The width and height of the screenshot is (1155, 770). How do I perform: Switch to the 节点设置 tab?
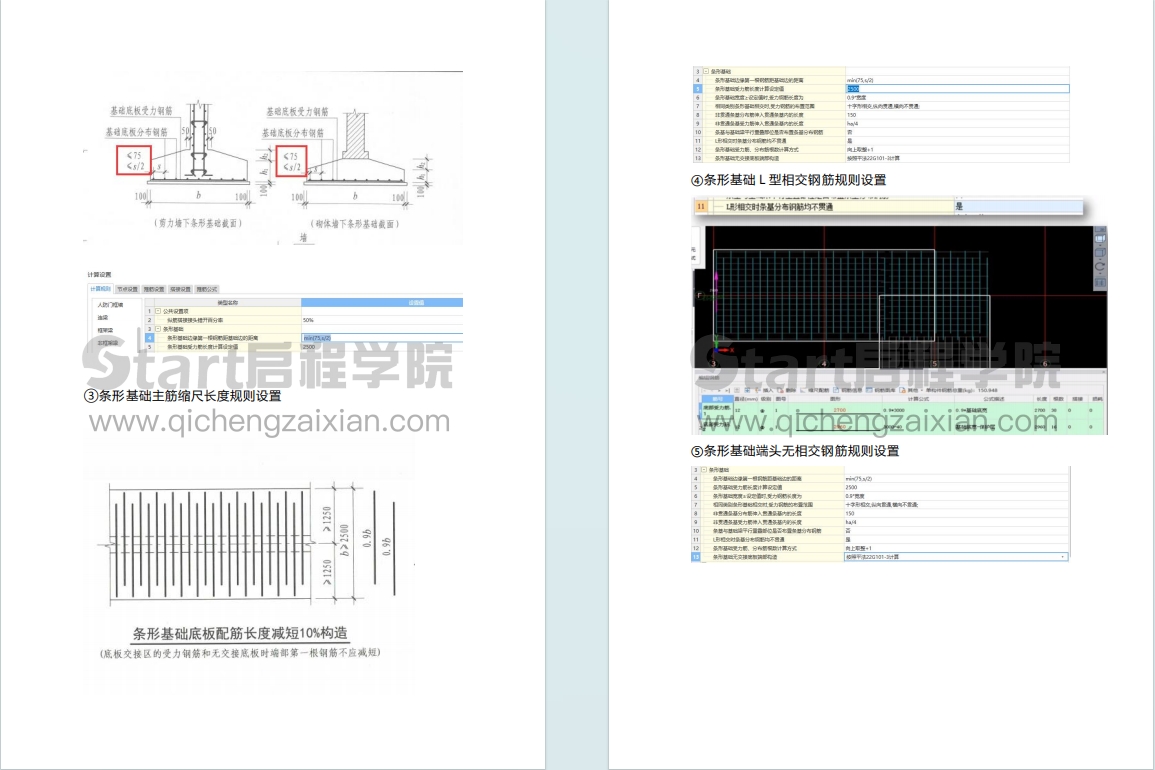(x=128, y=289)
